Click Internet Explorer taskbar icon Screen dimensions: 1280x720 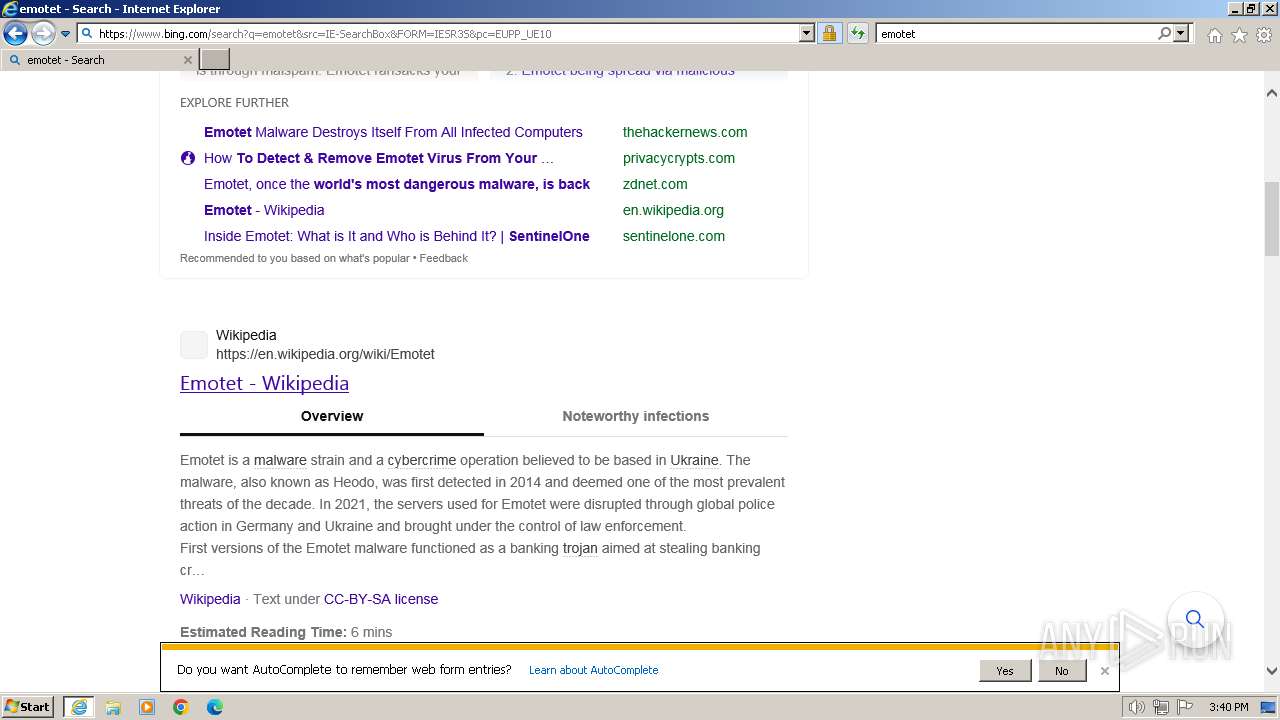click(79, 707)
